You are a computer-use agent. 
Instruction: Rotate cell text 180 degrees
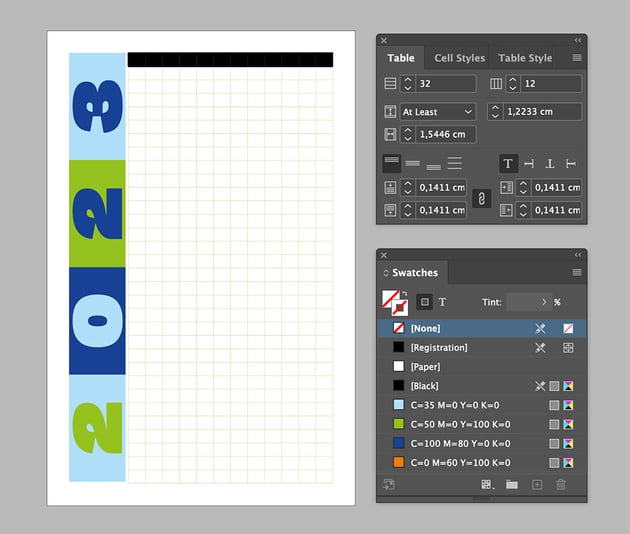550,164
